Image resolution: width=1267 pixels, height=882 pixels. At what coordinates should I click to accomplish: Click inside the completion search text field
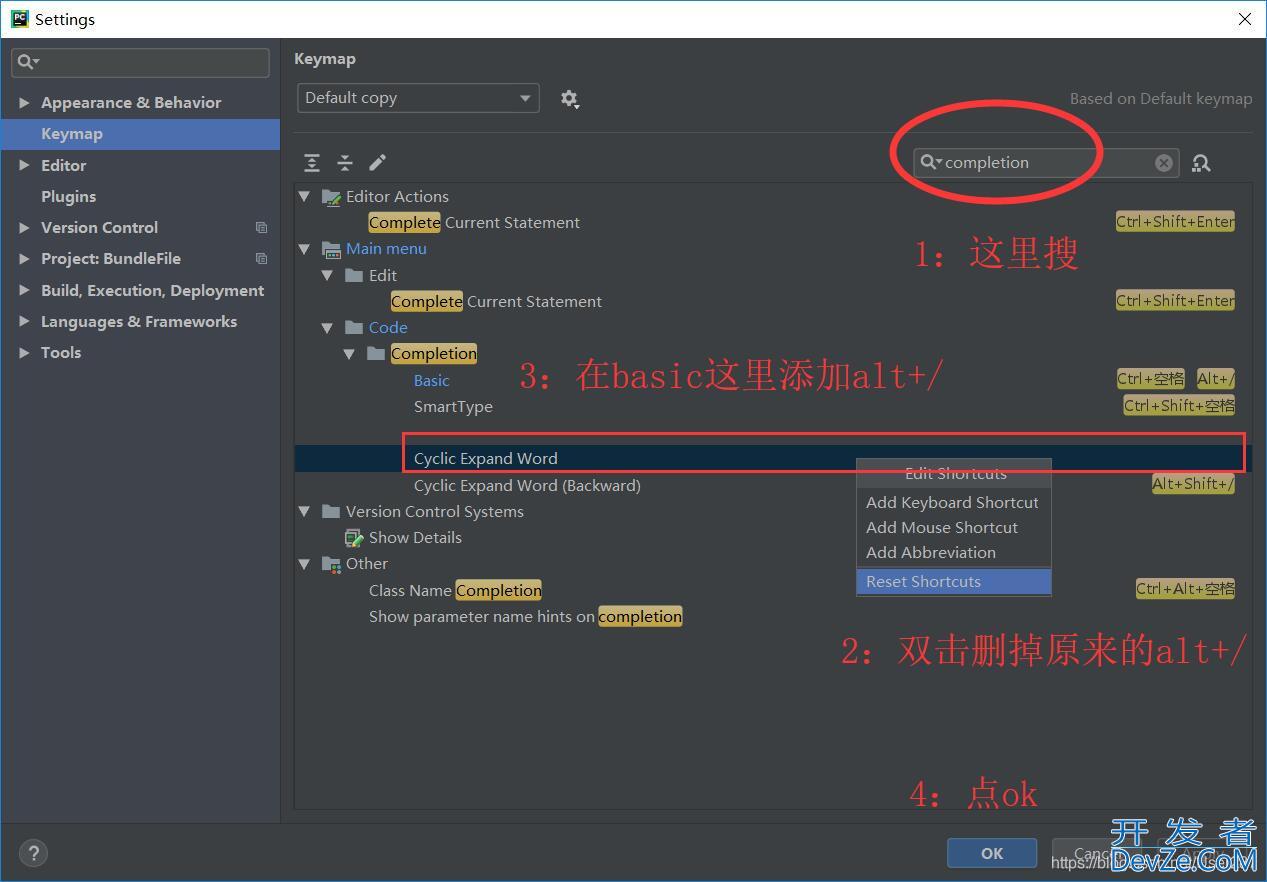click(1046, 163)
